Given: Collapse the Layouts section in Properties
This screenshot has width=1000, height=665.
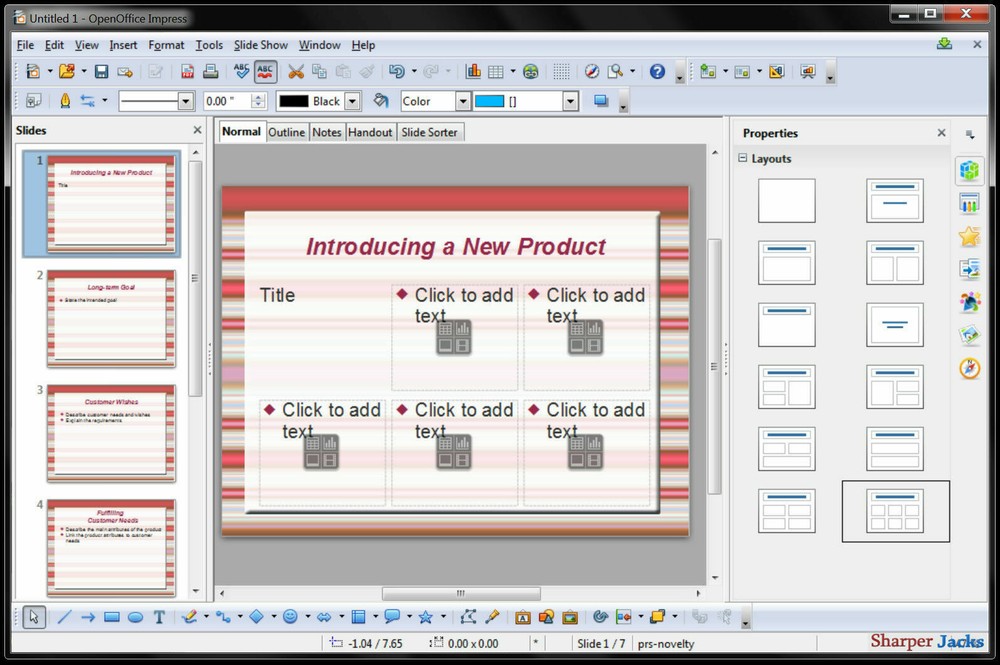Looking at the screenshot, I should click(x=742, y=158).
